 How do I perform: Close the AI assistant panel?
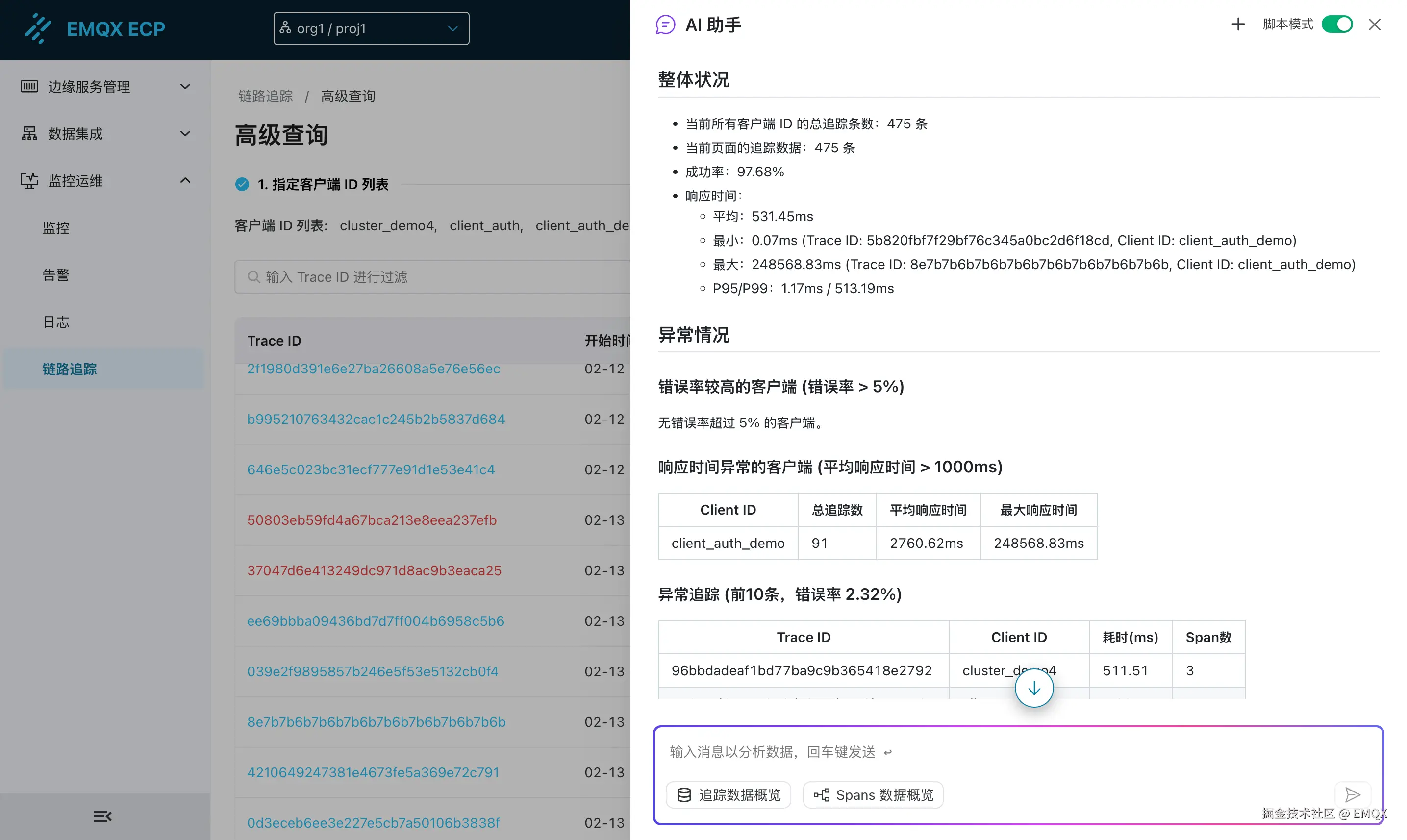[x=1374, y=25]
